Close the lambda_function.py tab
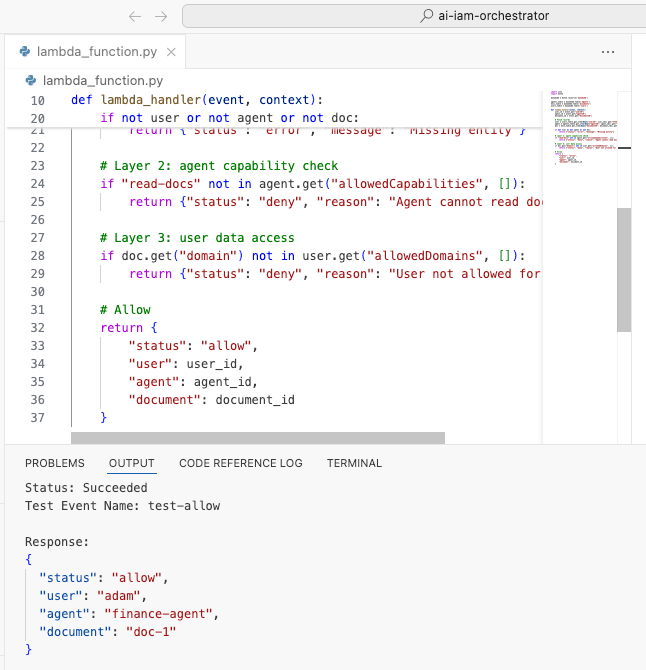Image resolution: width=646 pixels, height=670 pixels. pos(171,52)
